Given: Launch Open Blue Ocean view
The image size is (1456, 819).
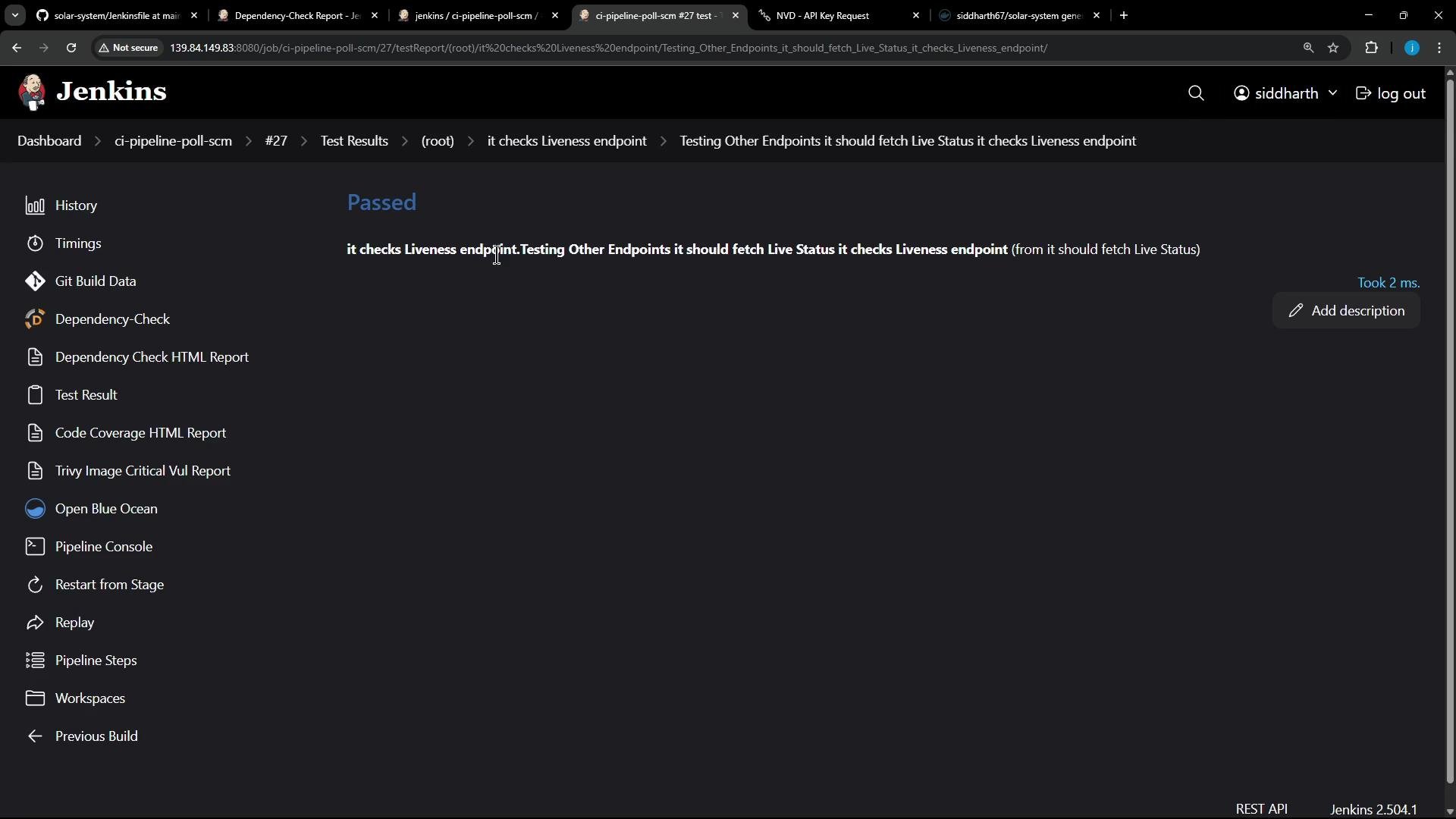Looking at the screenshot, I should [91, 509].
